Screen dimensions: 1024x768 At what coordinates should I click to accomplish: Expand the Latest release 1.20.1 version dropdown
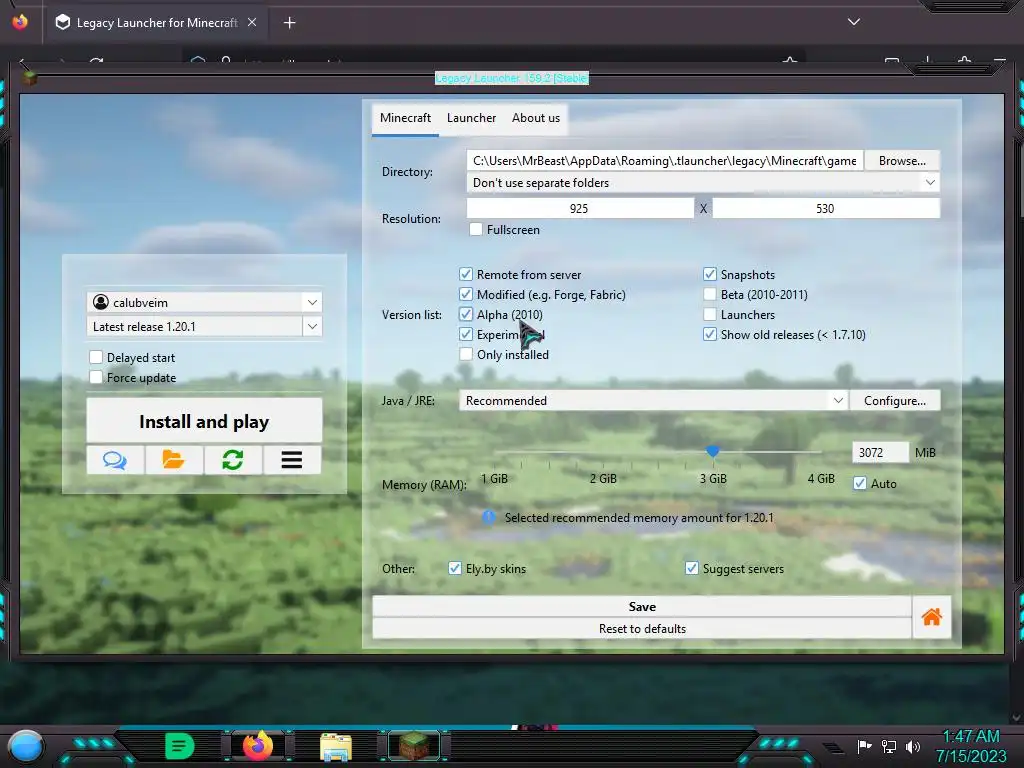[x=312, y=327]
